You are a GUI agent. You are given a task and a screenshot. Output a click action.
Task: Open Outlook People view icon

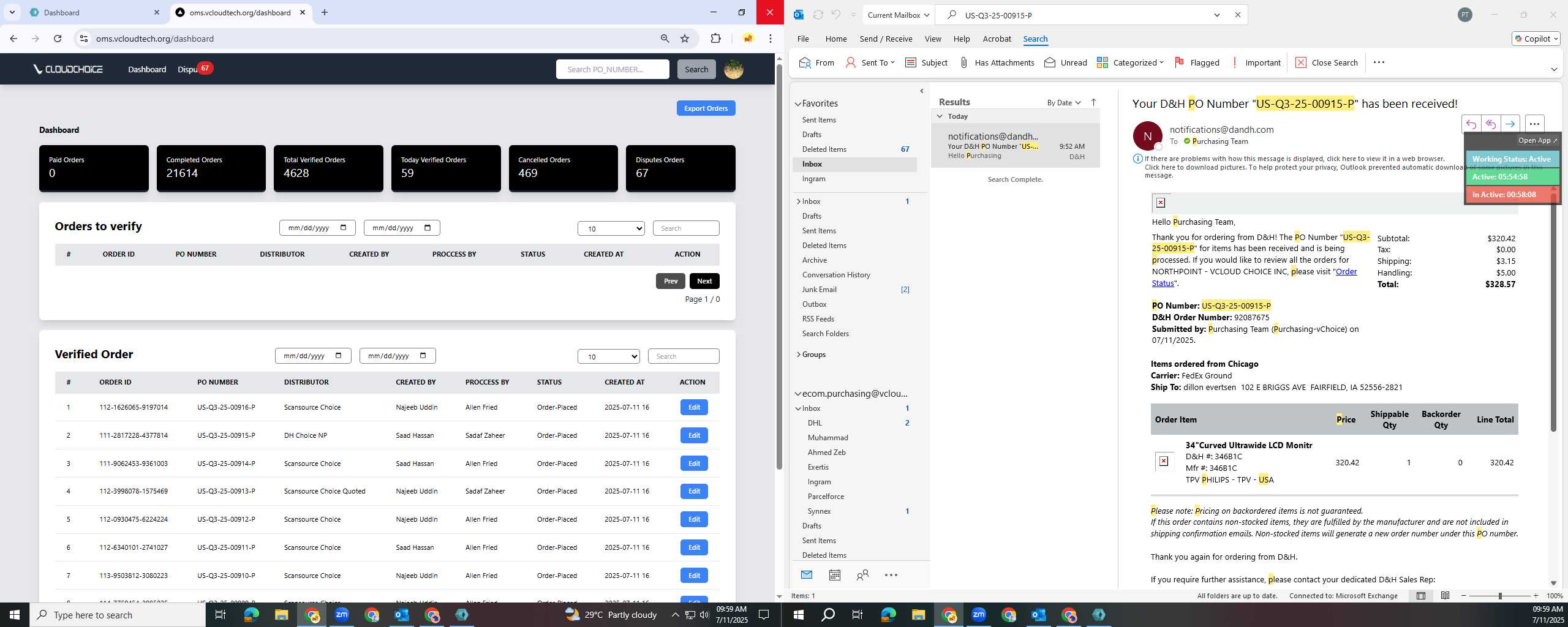pos(862,575)
